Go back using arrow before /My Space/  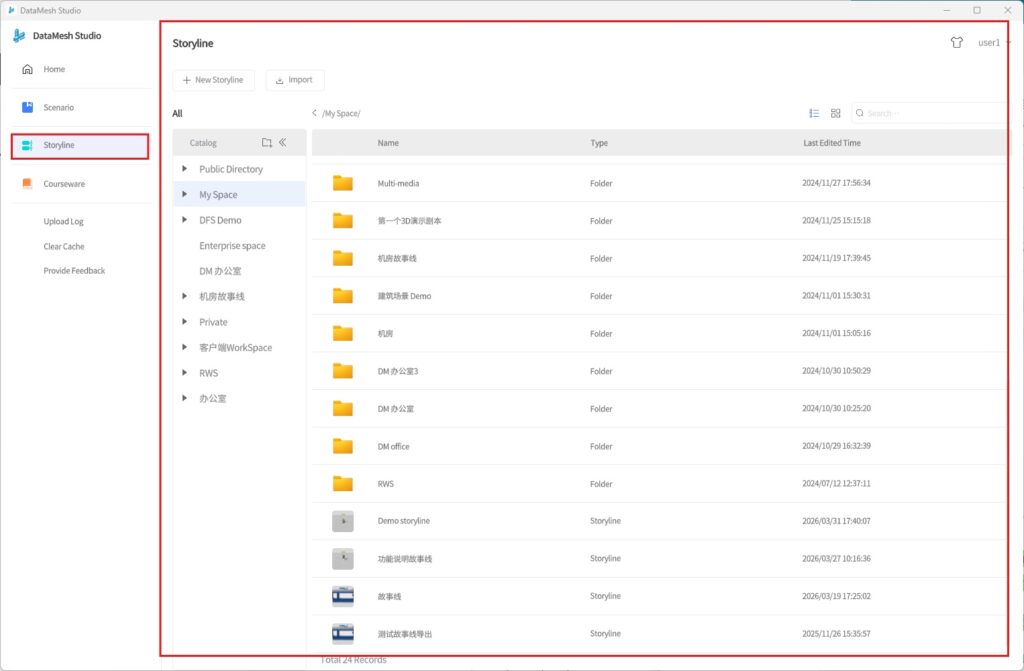tap(315, 113)
